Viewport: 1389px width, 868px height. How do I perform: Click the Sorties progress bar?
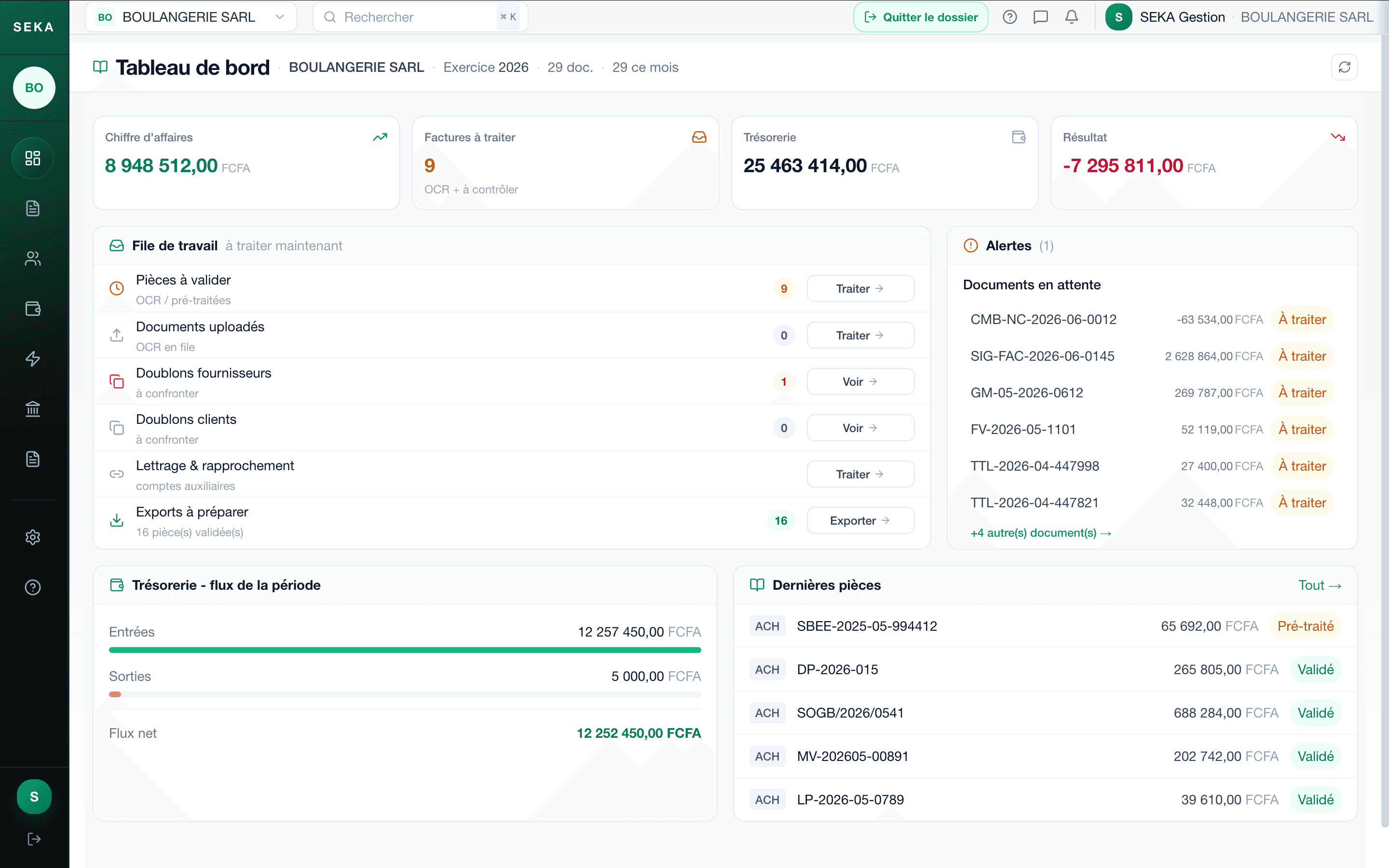click(x=405, y=694)
